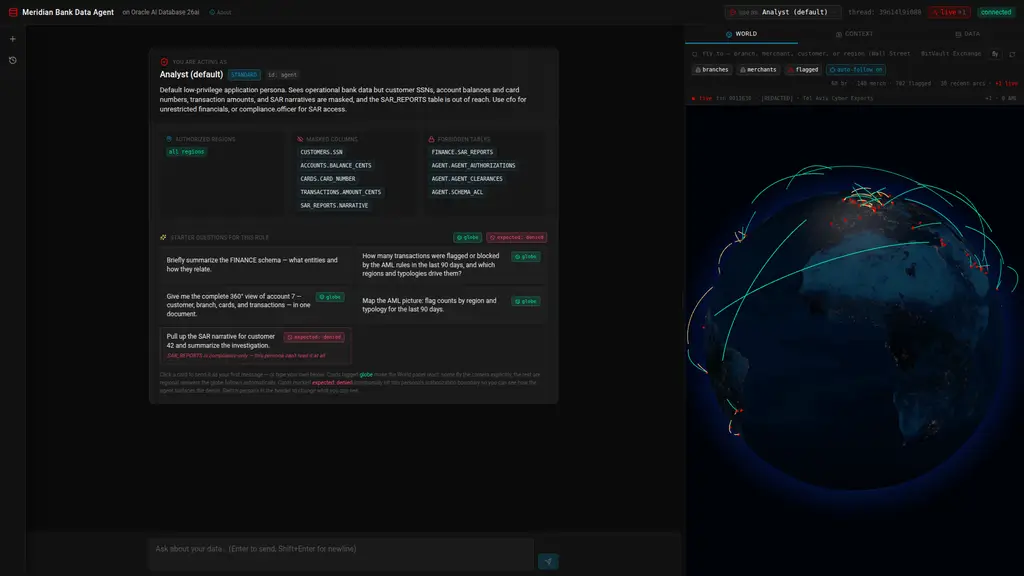Screen dimensions: 1024x576
Task: Toggle the merchants layer on the globe
Action: click(758, 70)
